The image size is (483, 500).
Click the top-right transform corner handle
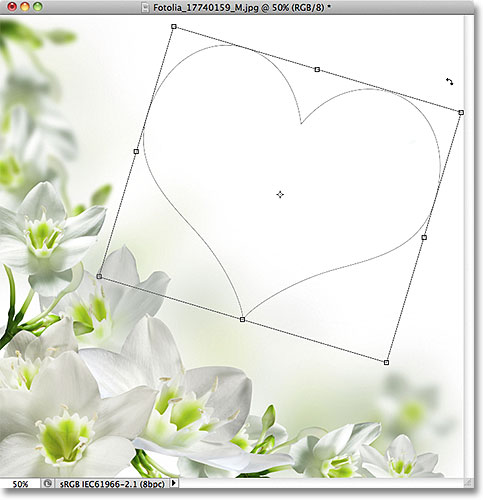461,112
